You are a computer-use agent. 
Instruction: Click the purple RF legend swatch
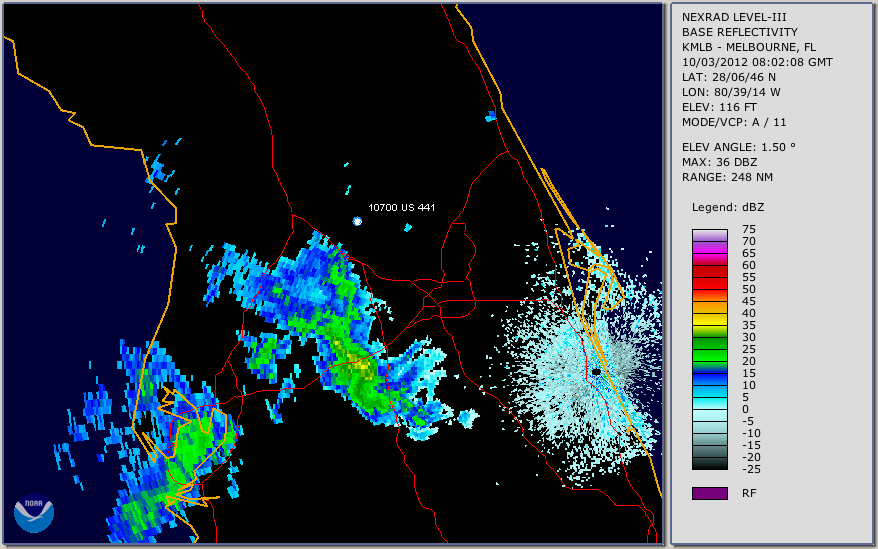709,493
